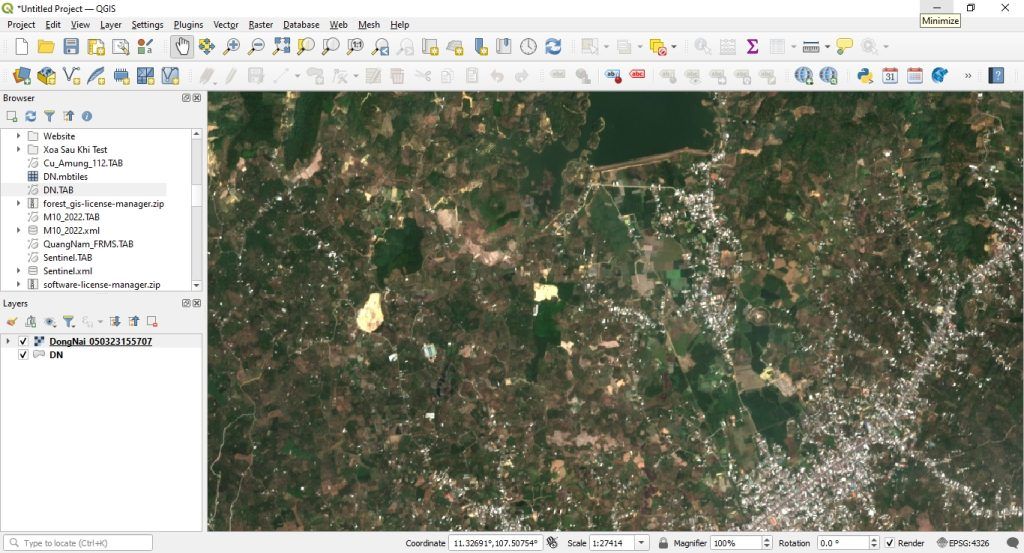
Task: Toggle visibility checkbox of DN layer
Action: click(x=23, y=355)
